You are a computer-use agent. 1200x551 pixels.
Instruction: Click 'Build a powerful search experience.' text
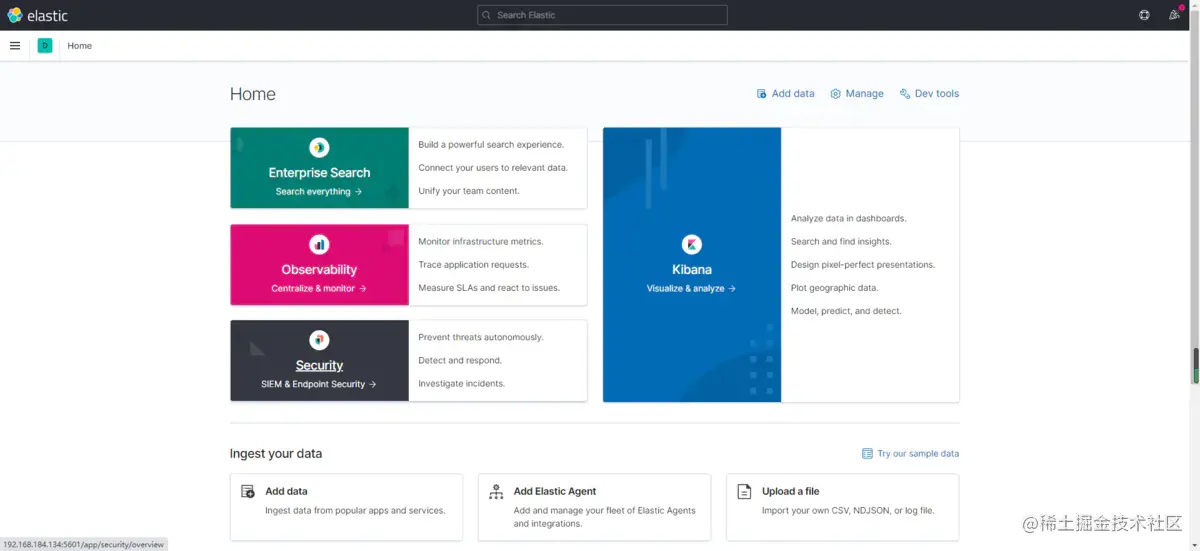pyautogui.click(x=491, y=145)
